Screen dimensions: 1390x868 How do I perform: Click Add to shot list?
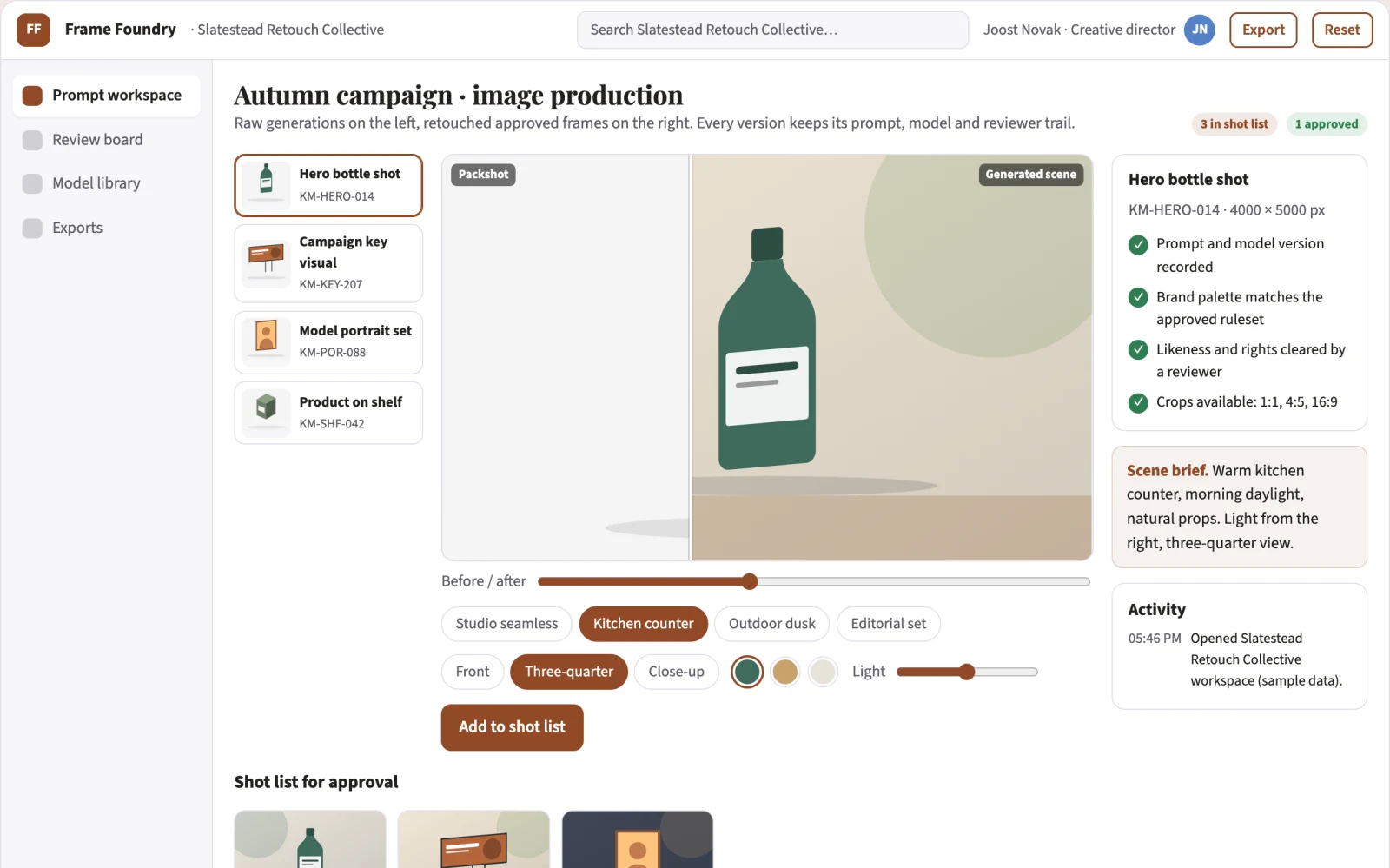512,727
